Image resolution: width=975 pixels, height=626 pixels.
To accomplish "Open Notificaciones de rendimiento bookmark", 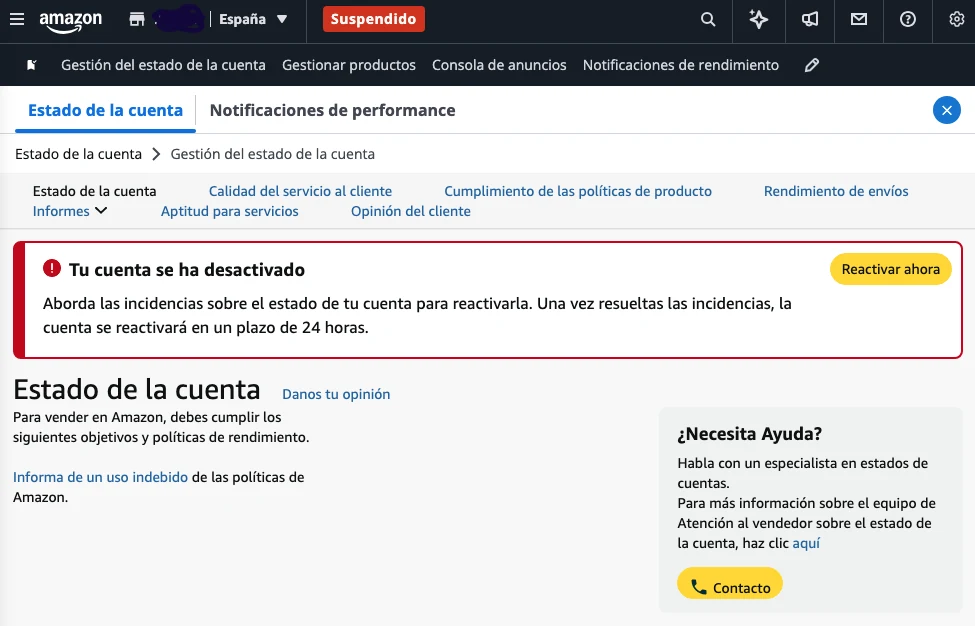I will point(681,65).
